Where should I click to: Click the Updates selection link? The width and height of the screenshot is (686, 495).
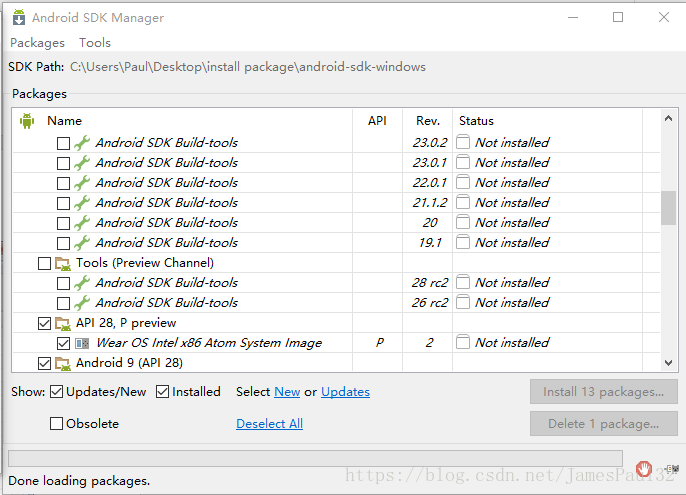point(345,392)
